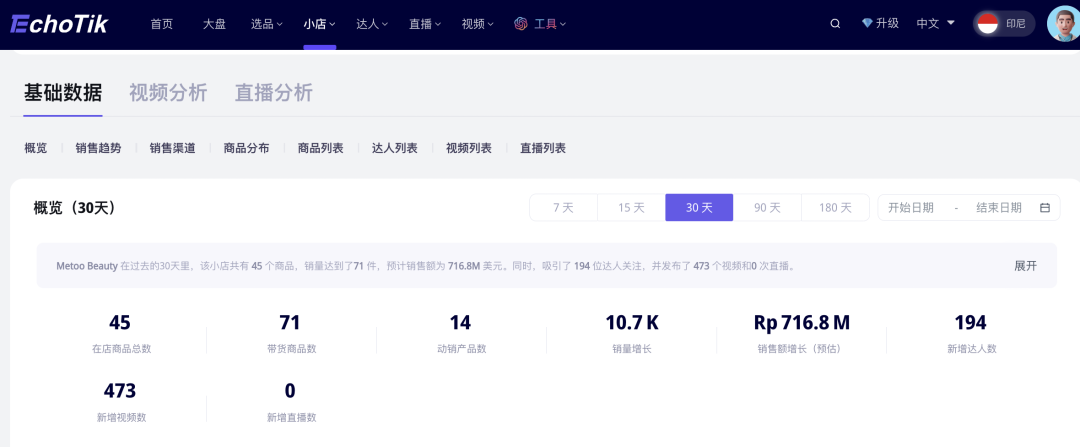Image resolution: width=1080 pixels, height=447 pixels.
Task: Jump to the 销售趋势 section
Action: click(x=98, y=148)
